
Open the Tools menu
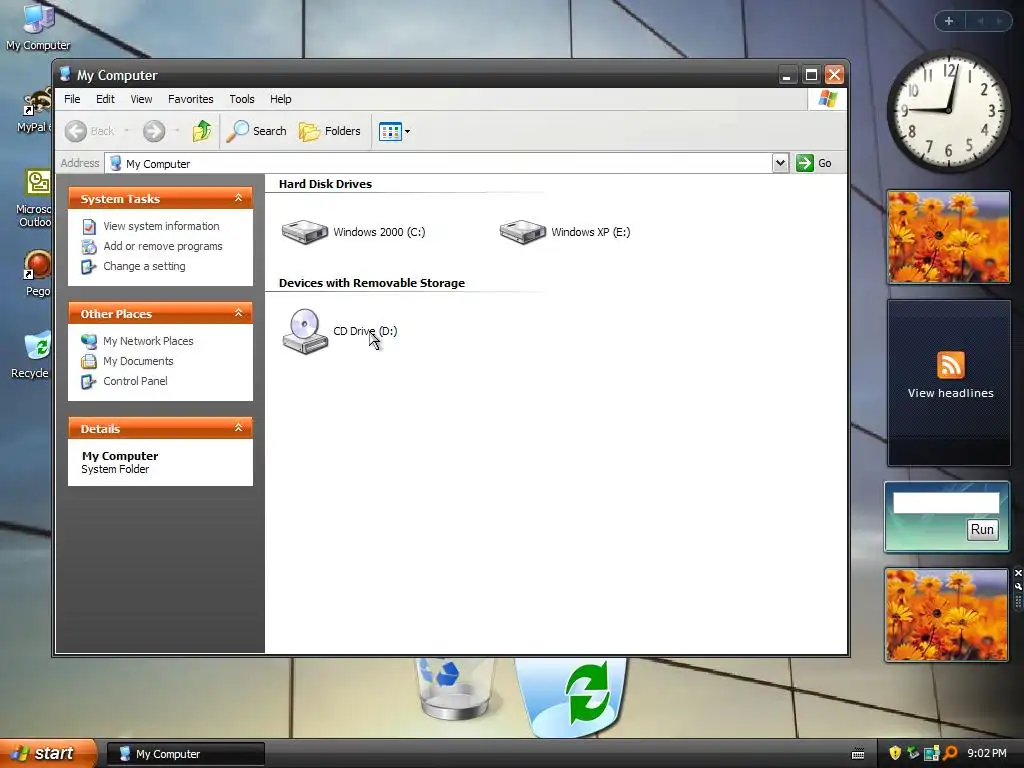point(242,99)
